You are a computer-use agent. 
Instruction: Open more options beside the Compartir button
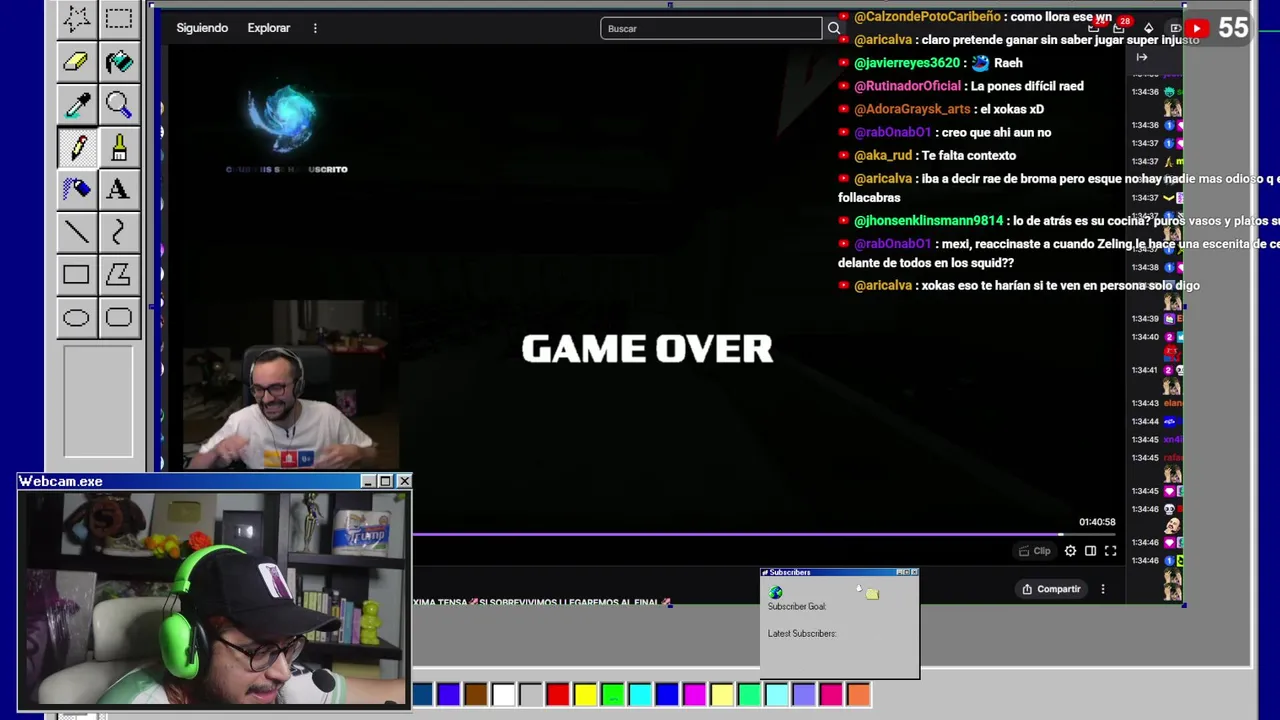pyautogui.click(x=1103, y=589)
